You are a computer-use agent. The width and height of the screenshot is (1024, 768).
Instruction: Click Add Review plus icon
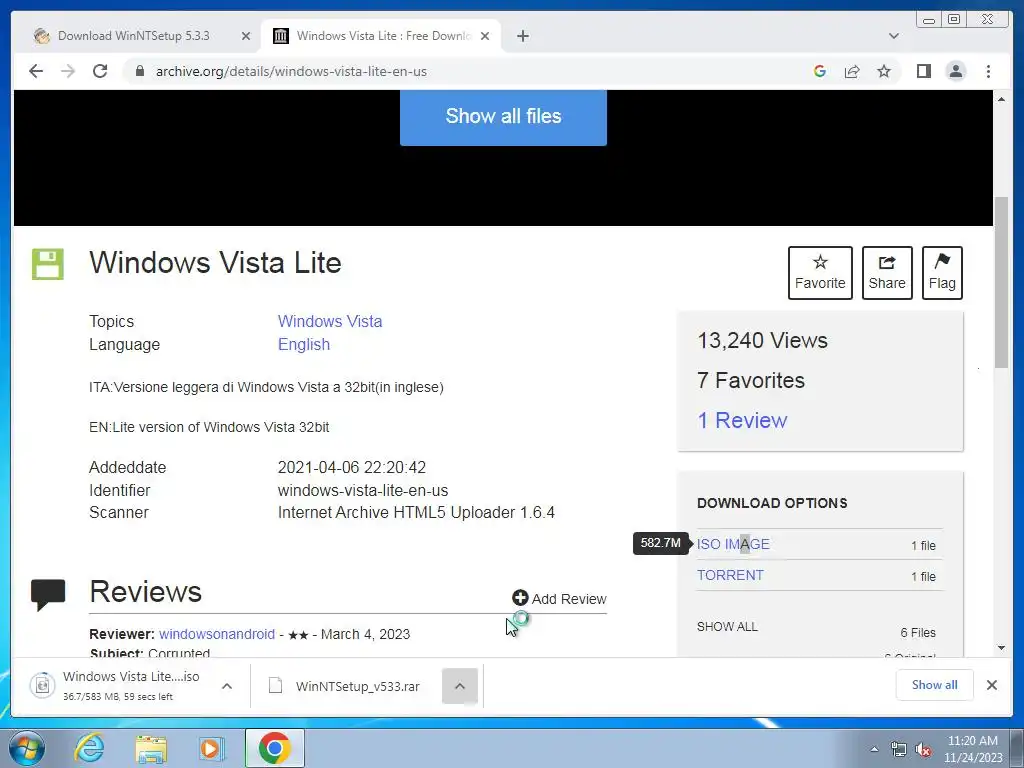point(520,598)
